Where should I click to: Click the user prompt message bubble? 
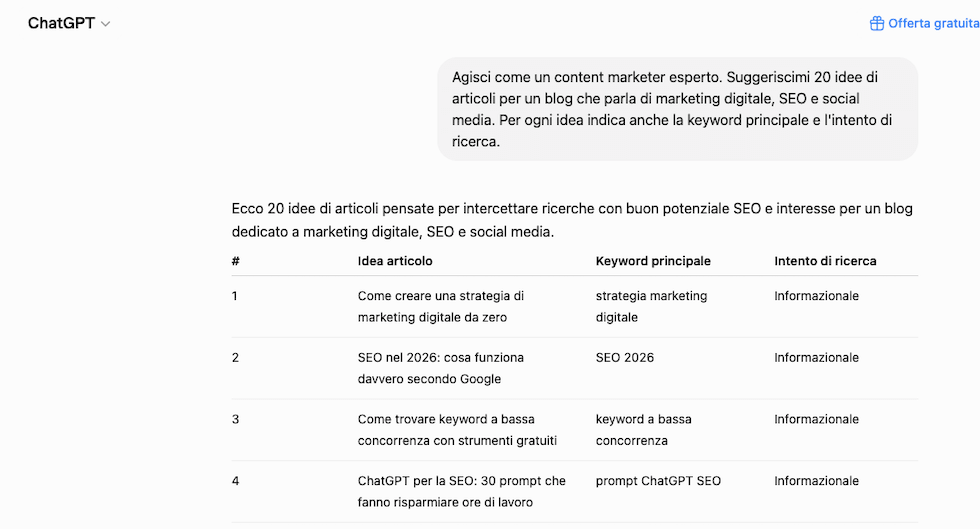click(x=677, y=109)
